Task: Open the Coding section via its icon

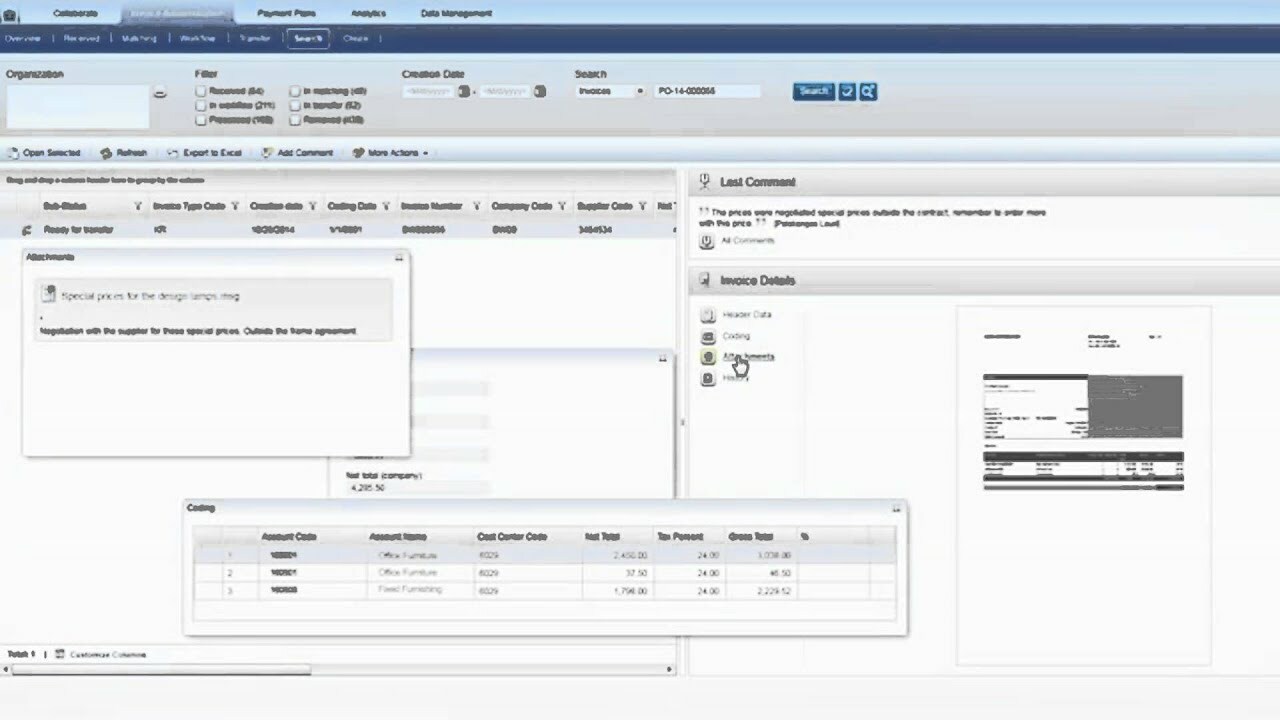Action: pyautogui.click(x=709, y=336)
